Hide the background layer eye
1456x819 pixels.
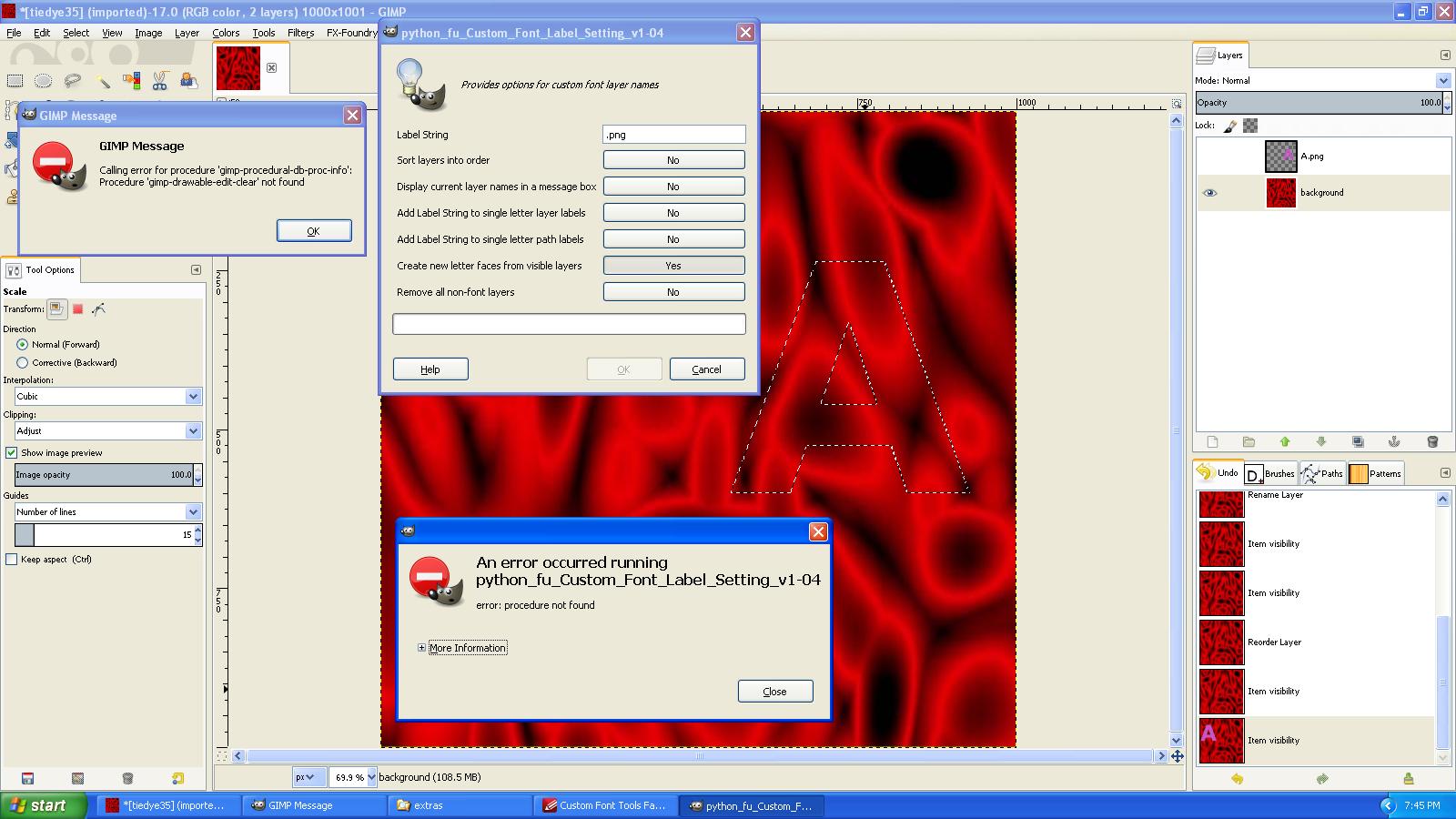tap(1209, 193)
